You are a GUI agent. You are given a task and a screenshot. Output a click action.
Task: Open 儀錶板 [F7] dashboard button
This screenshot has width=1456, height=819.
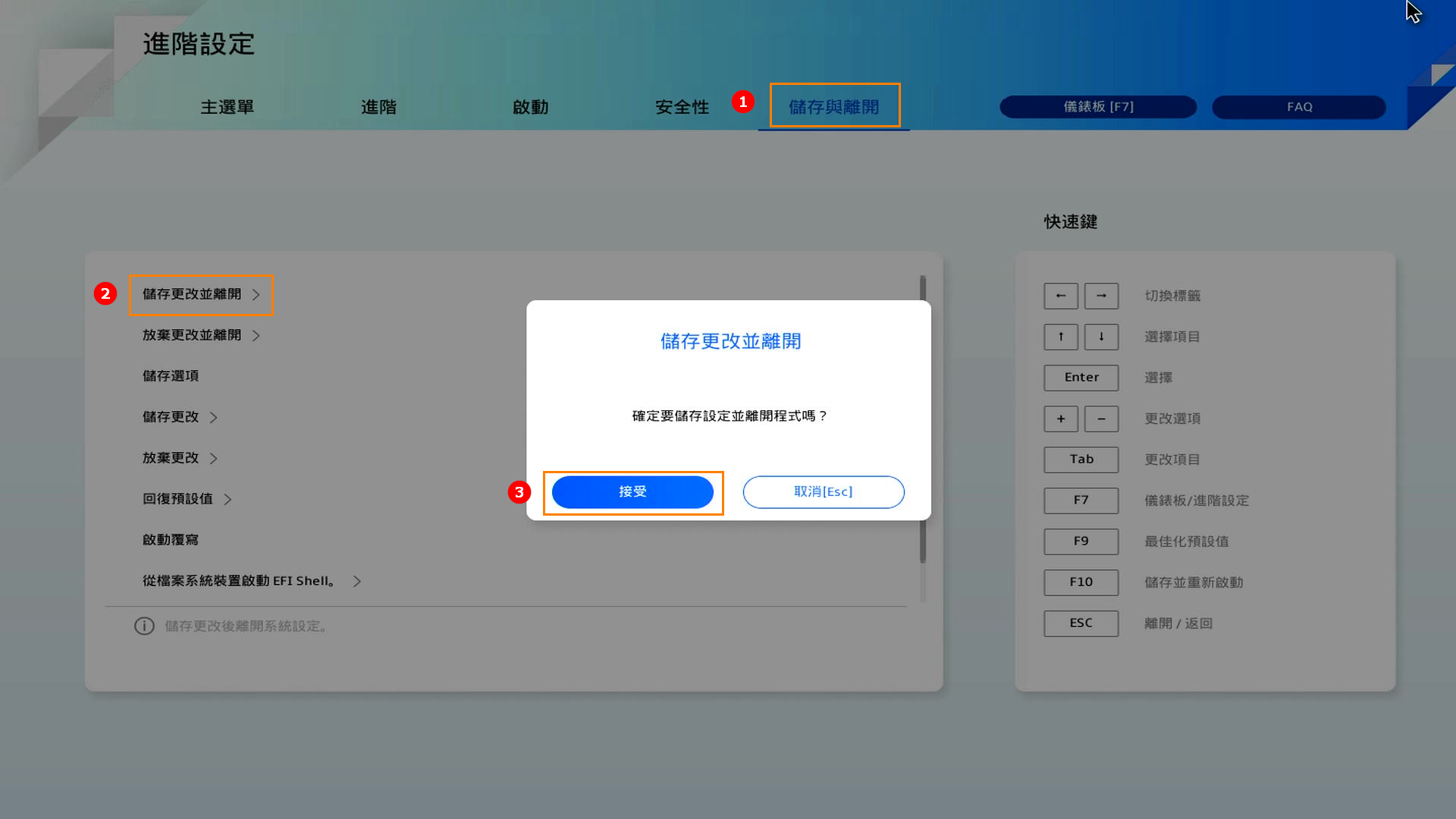pyautogui.click(x=1097, y=107)
